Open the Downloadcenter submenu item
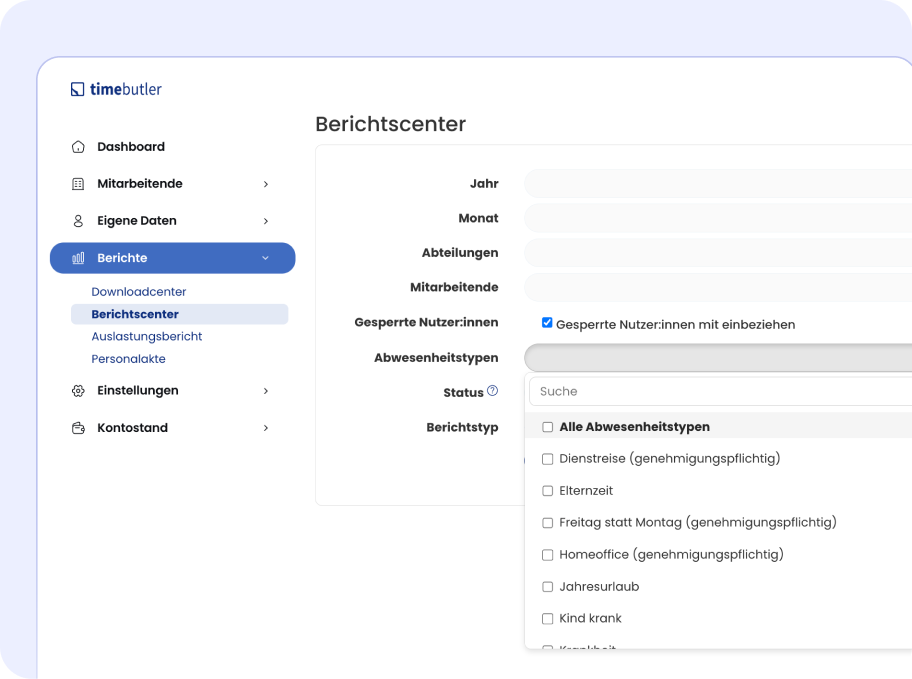The width and height of the screenshot is (912, 679). (139, 292)
